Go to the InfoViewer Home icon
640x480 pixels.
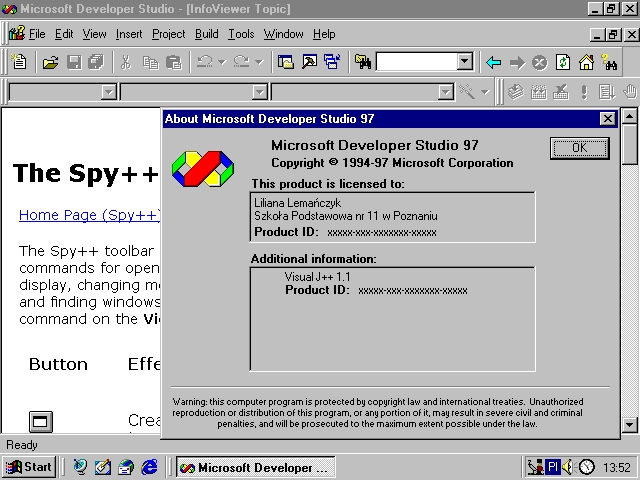(586, 63)
